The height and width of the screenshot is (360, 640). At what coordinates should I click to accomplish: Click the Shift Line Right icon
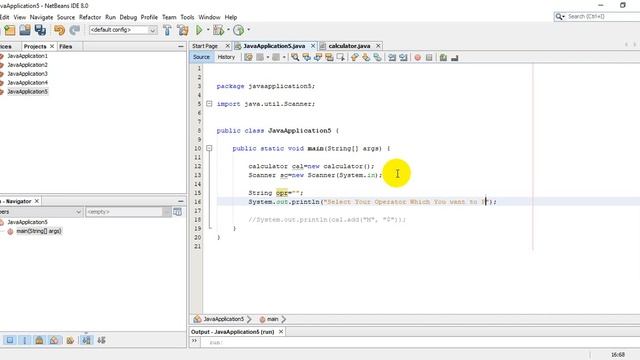[x=403, y=58]
